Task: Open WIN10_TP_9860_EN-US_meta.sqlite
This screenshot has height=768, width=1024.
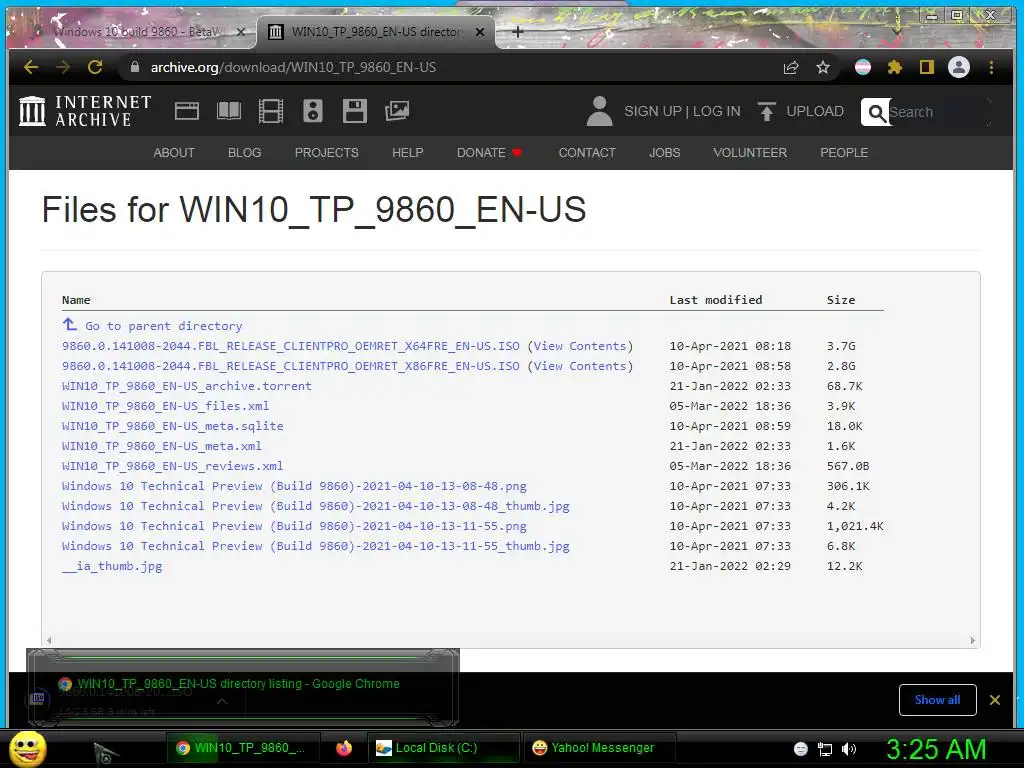Action: [172, 426]
